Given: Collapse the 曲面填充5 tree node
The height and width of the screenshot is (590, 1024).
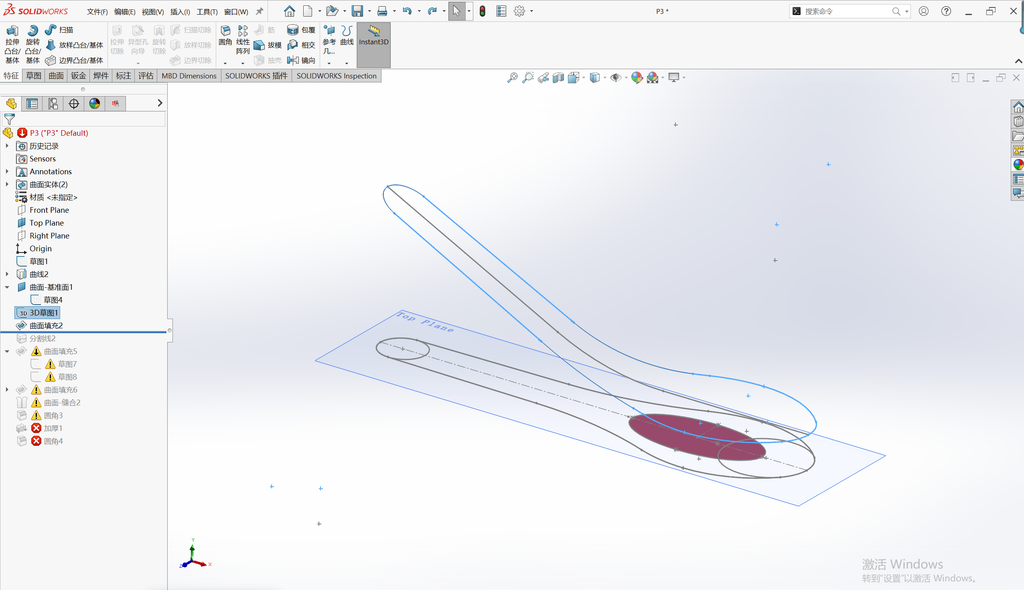Looking at the screenshot, I should point(7,352).
